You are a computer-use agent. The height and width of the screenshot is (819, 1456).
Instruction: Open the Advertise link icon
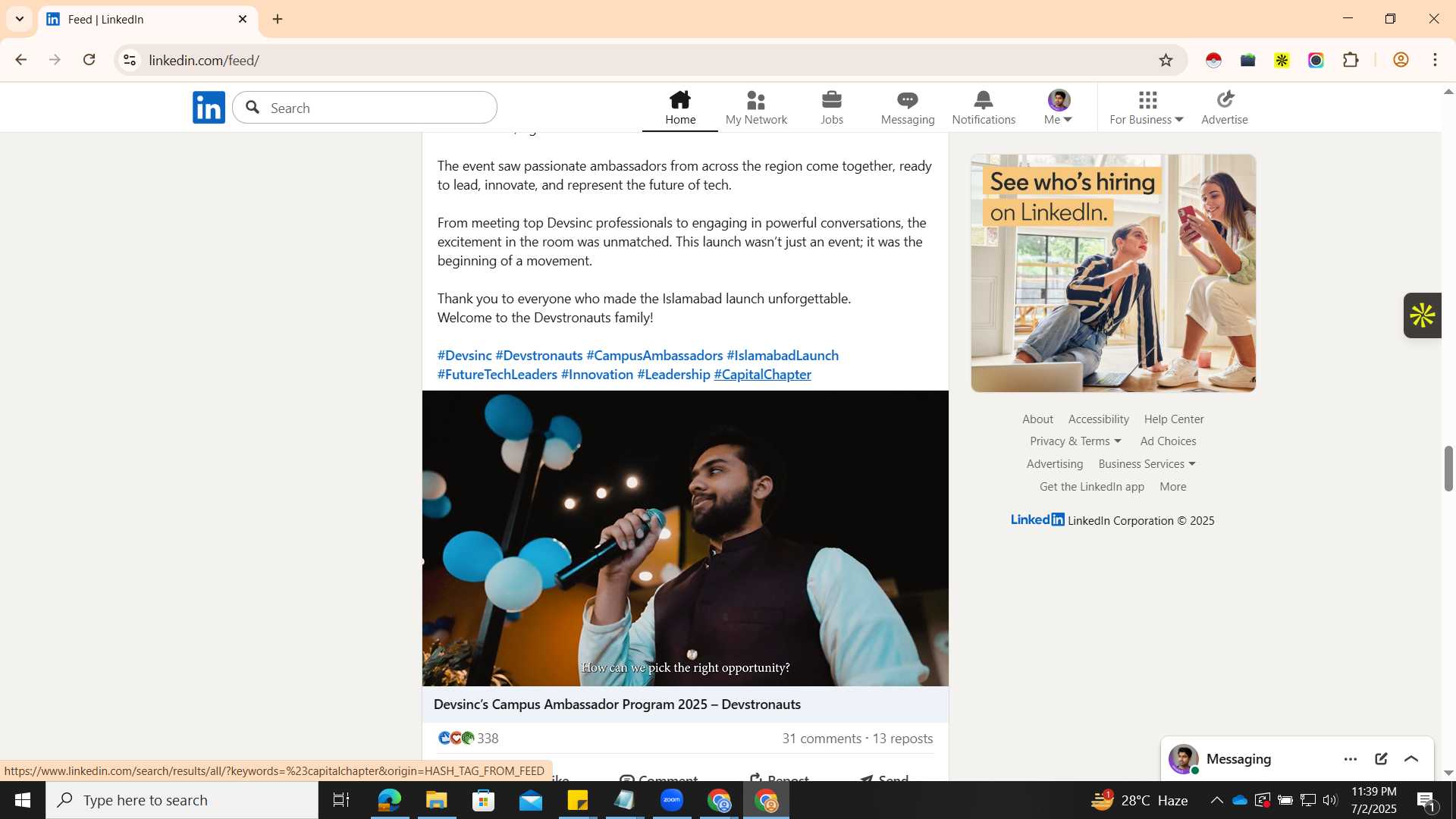(x=1225, y=108)
